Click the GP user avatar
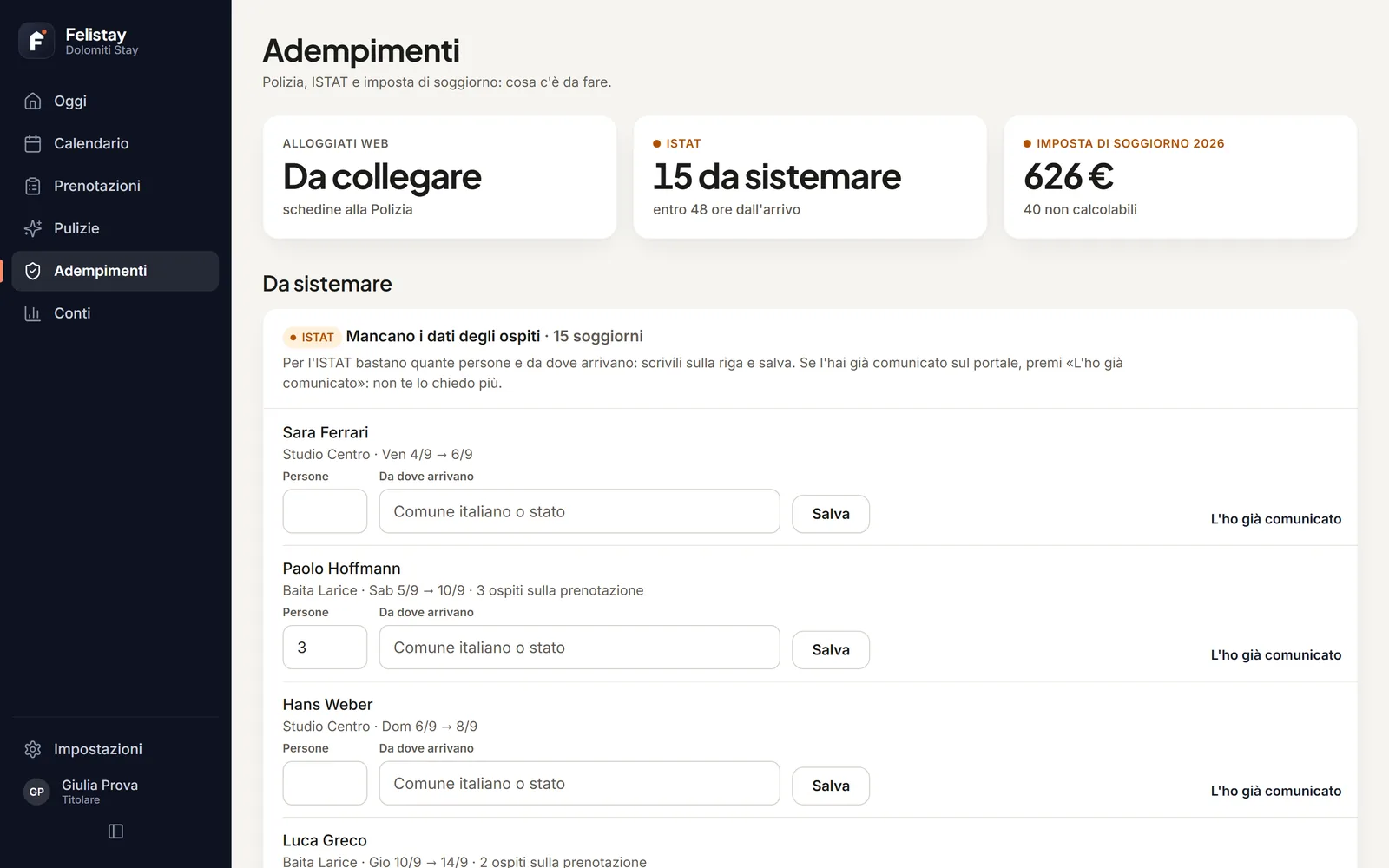The image size is (1389, 868). click(36, 792)
